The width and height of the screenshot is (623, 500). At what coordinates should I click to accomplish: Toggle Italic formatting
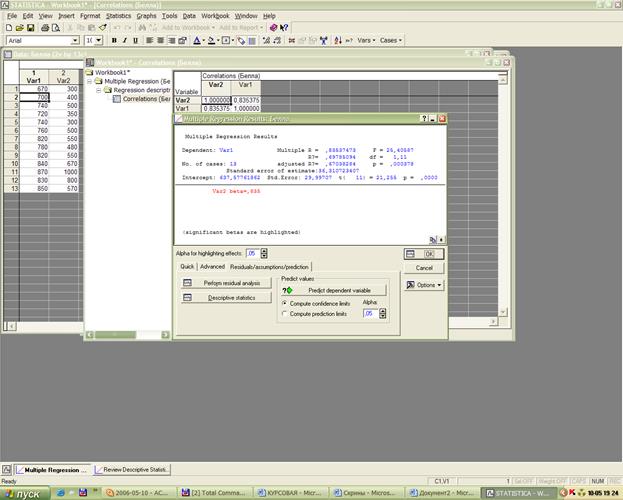[x=125, y=40]
